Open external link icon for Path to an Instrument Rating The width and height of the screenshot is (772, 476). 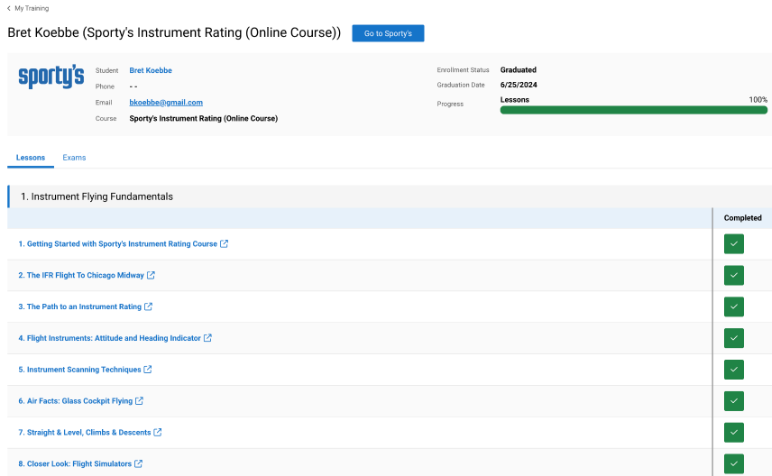pyautogui.click(x=148, y=307)
